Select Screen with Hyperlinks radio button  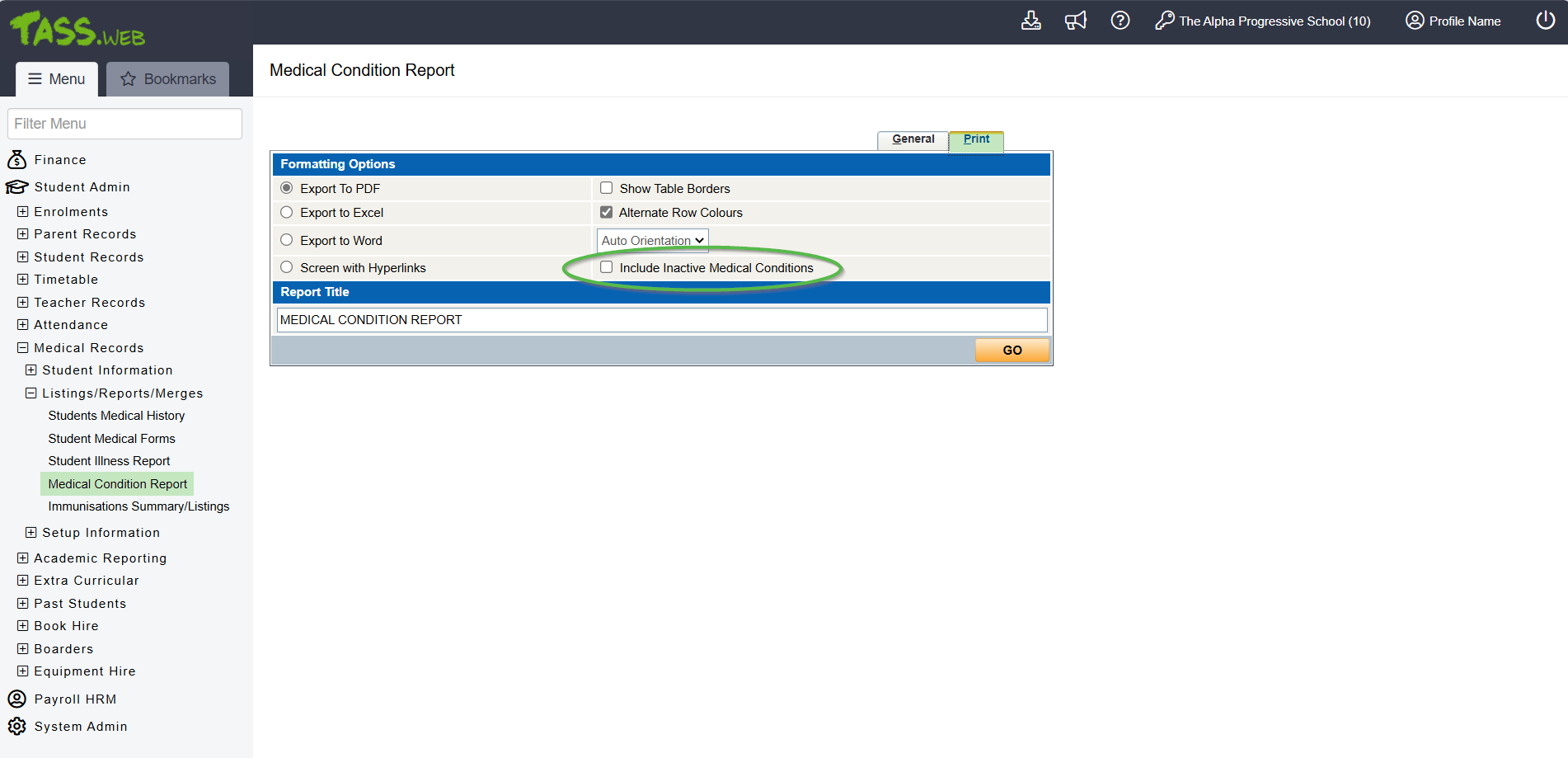tap(287, 267)
